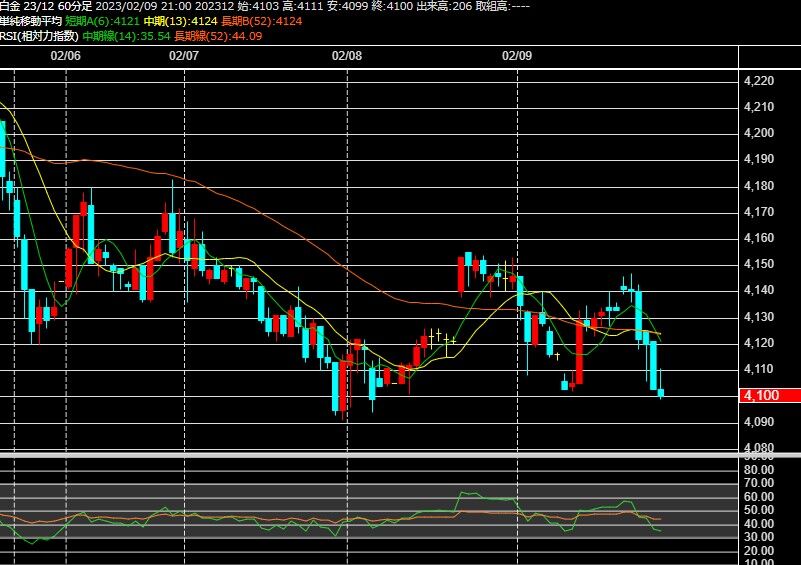Click the 02/07 date label

(184, 55)
